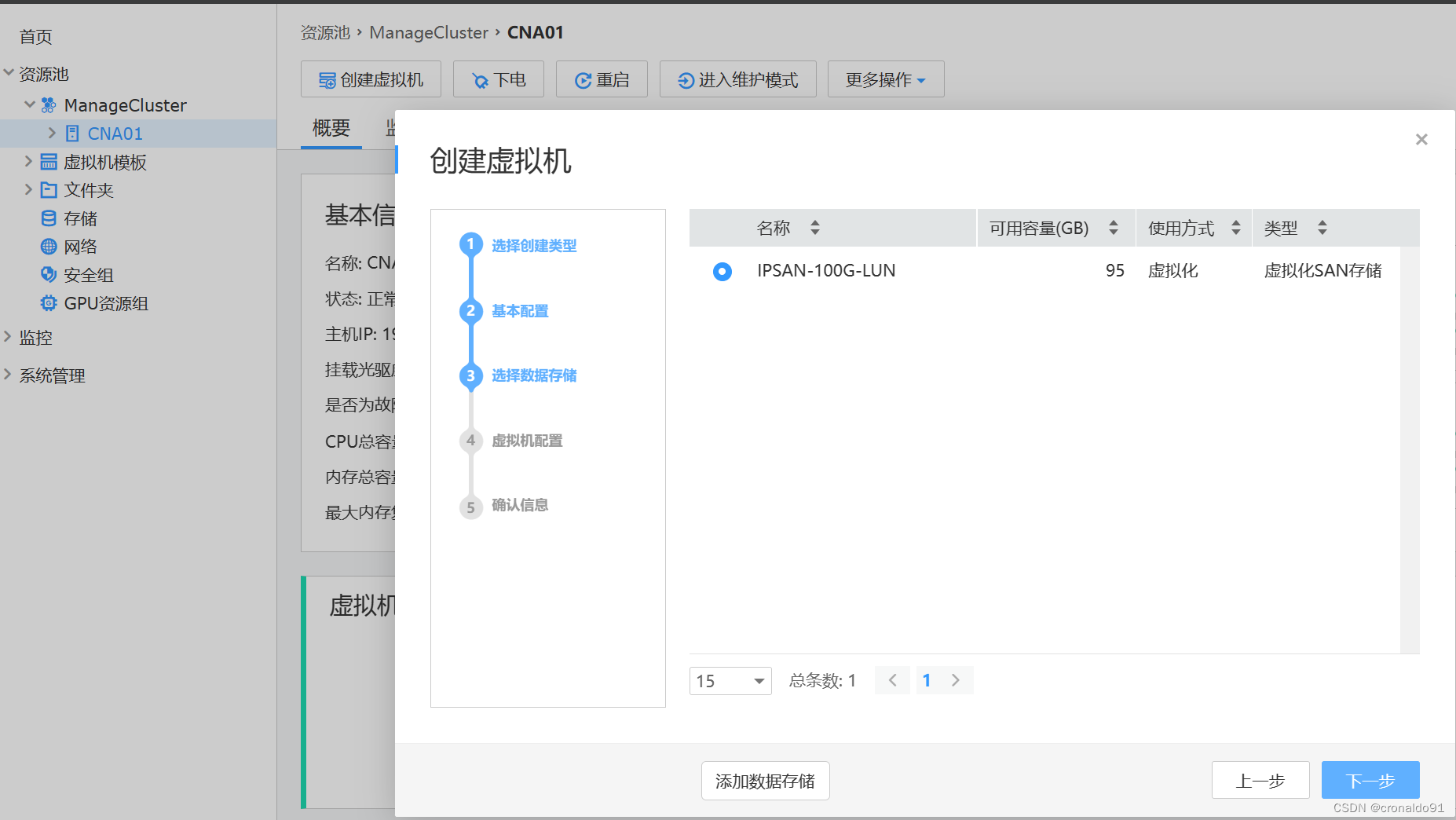Click the 安全组 shield icon
The height and width of the screenshot is (820, 1456).
(x=49, y=275)
